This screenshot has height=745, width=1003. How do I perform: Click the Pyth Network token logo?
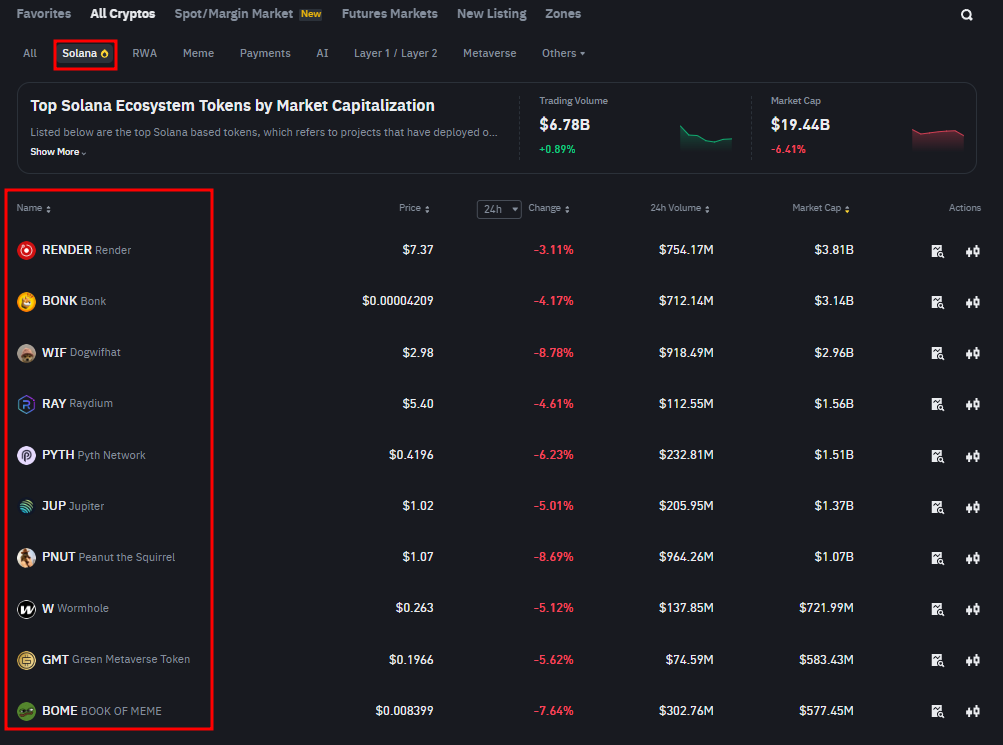click(x=26, y=455)
